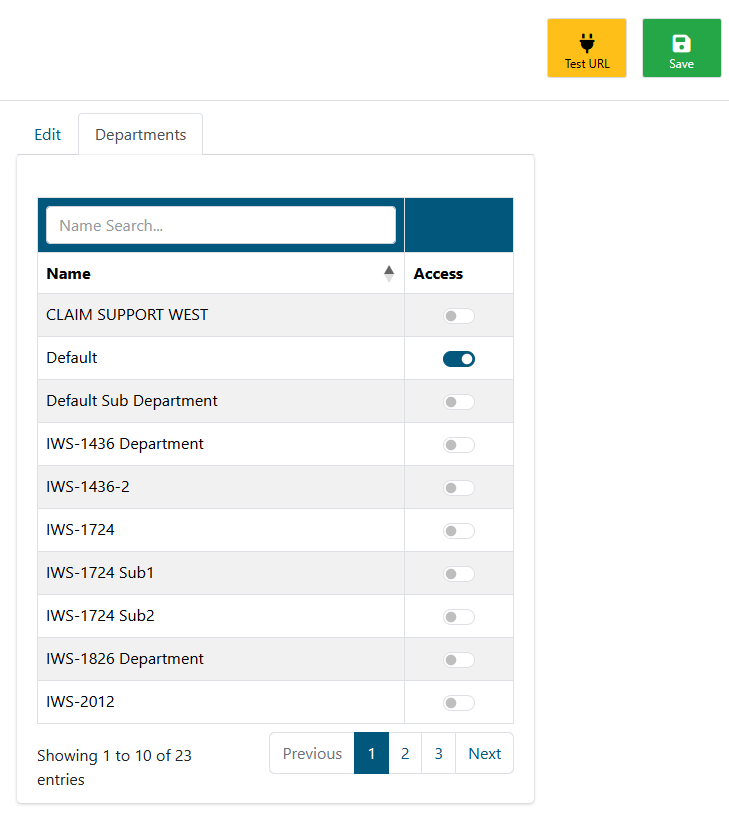
Task: Click the Test URL plug icon
Action: click(x=587, y=43)
